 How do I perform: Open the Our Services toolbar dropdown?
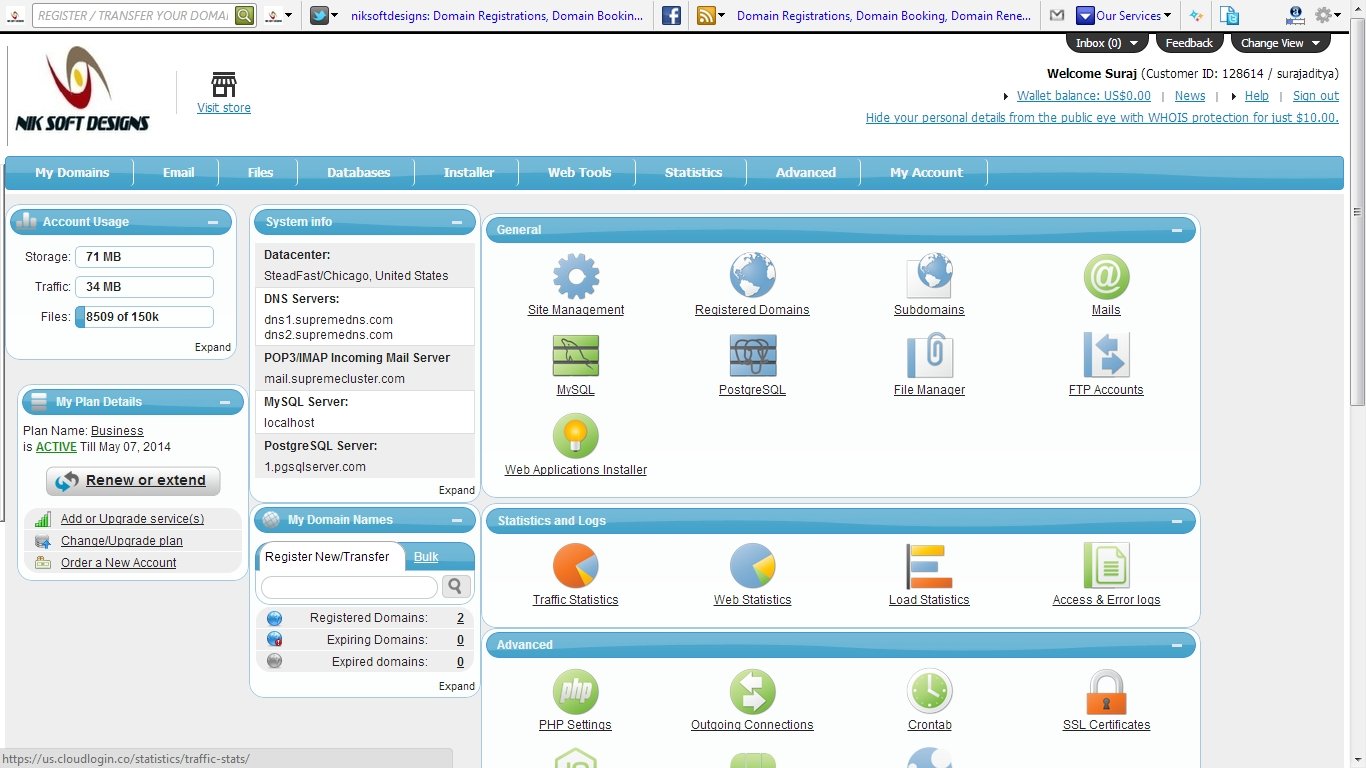coord(1124,15)
